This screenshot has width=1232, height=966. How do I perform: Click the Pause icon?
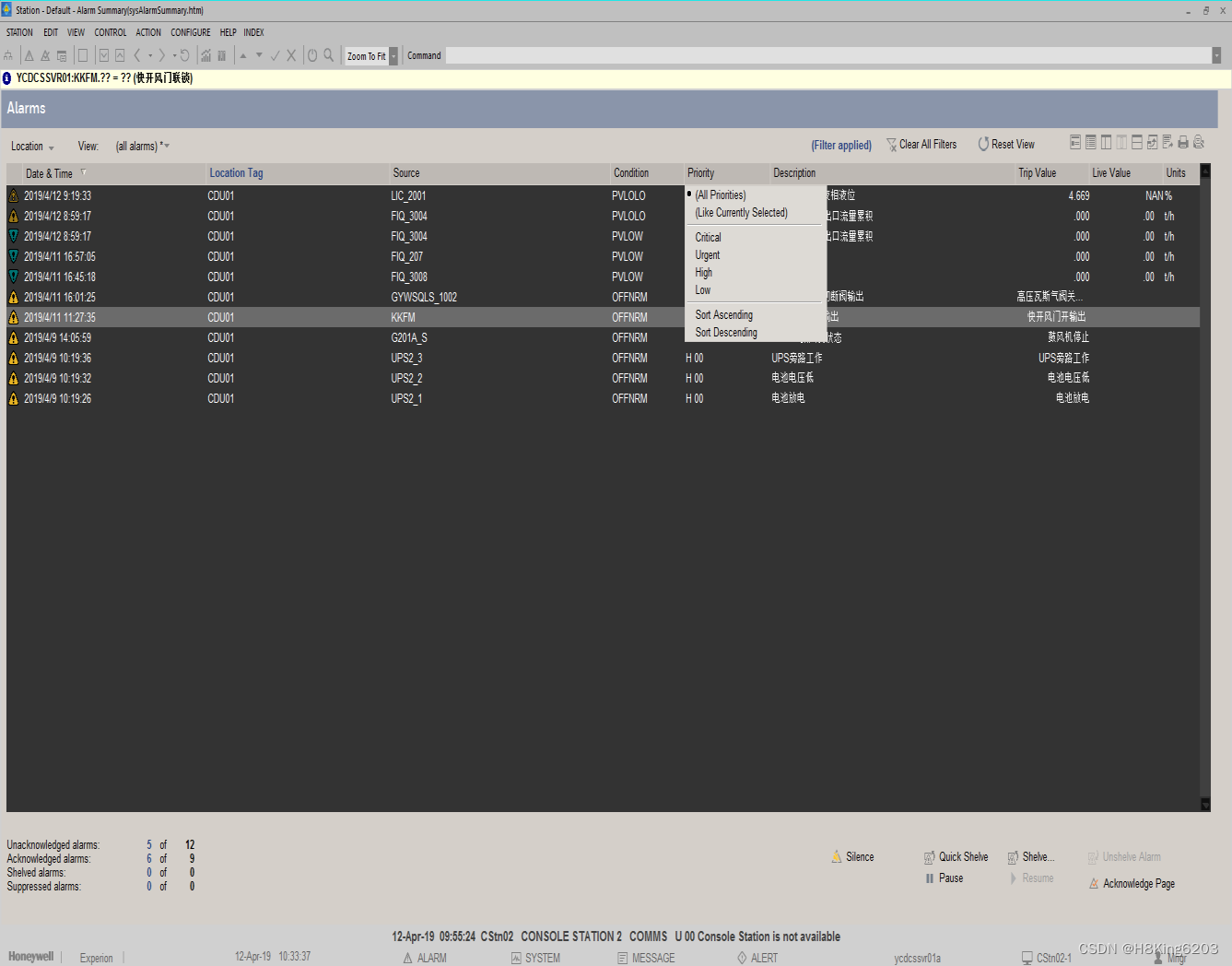pyautogui.click(x=930, y=878)
